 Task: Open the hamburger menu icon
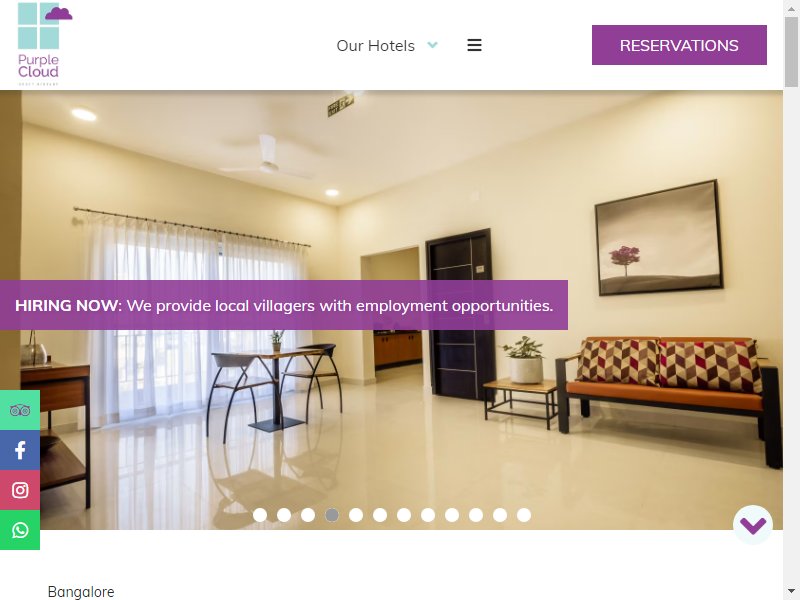coord(474,45)
